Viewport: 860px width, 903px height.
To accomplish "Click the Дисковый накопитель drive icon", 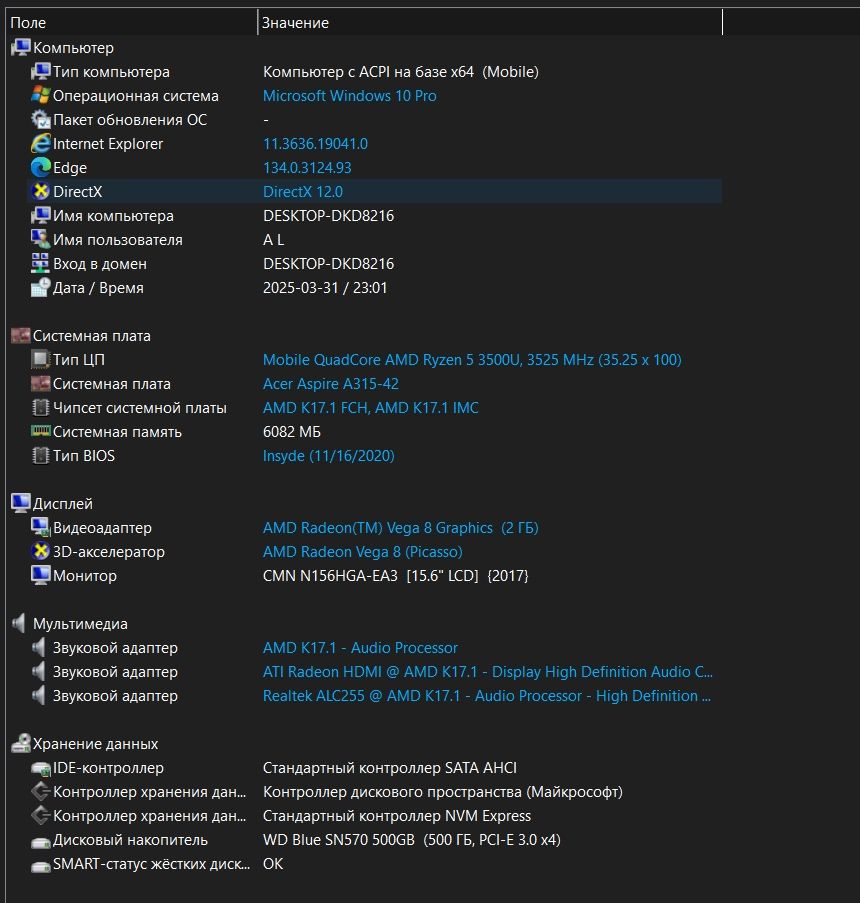I will tap(41, 842).
